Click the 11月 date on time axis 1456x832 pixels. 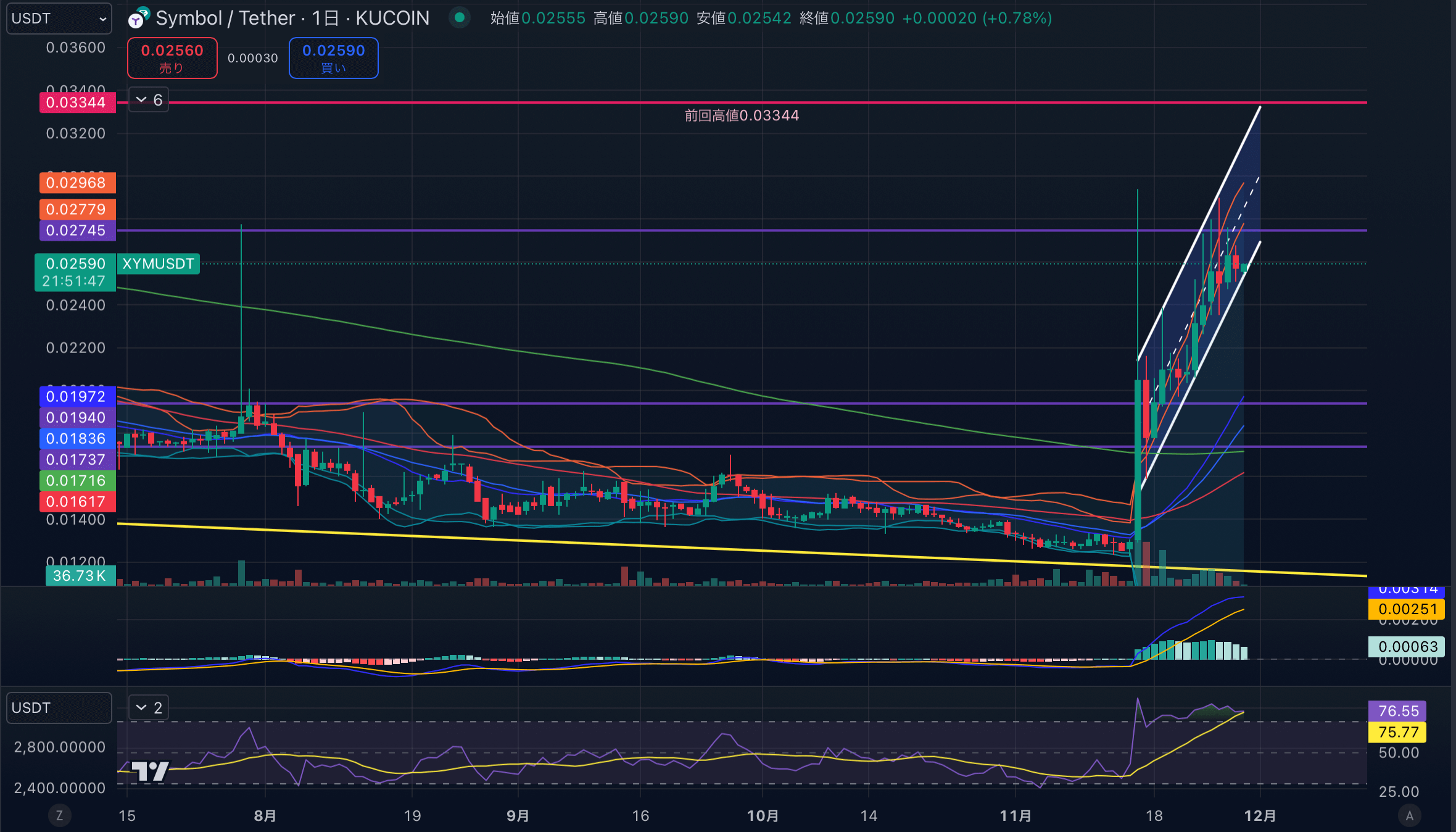[1015, 815]
